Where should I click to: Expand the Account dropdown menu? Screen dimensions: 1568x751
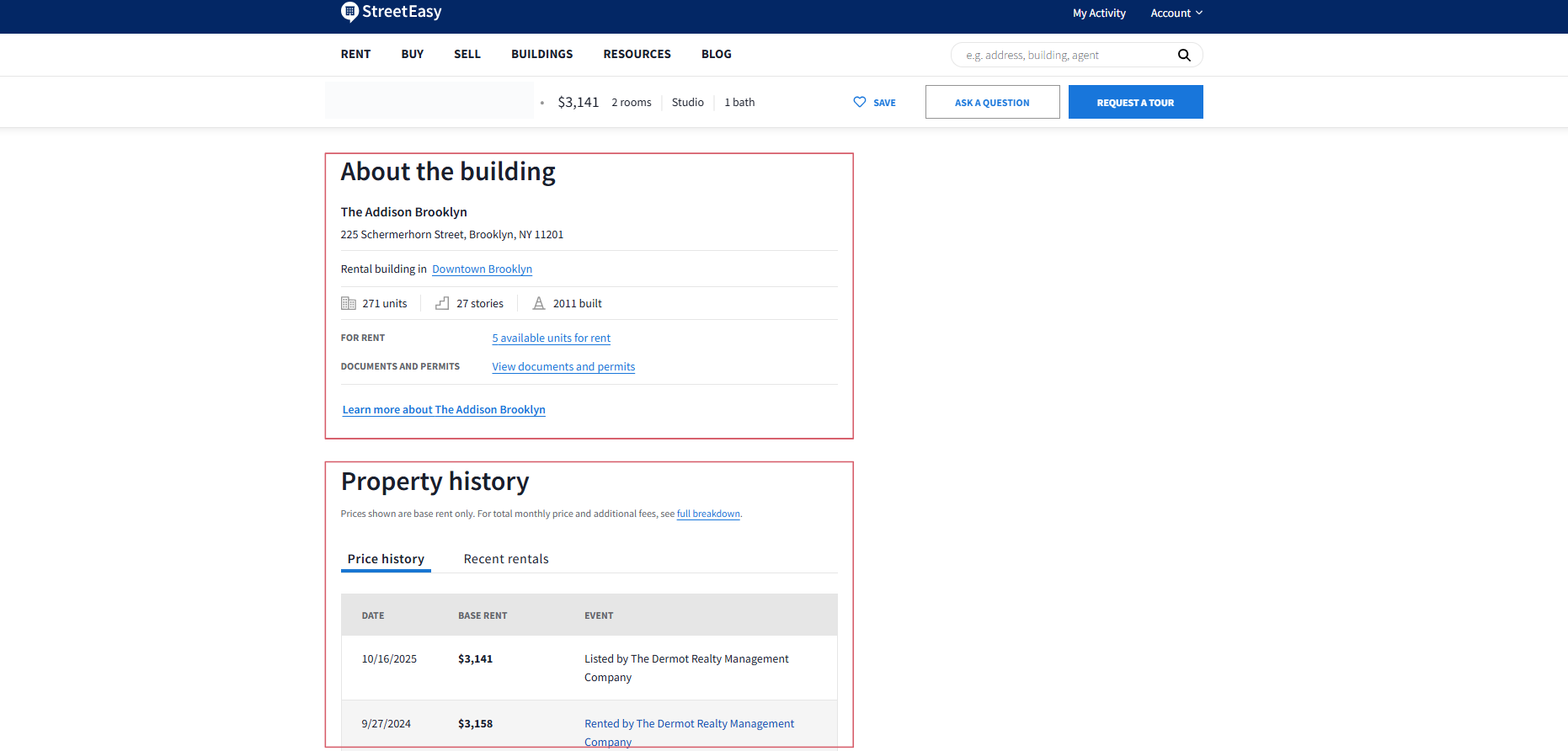point(1176,13)
